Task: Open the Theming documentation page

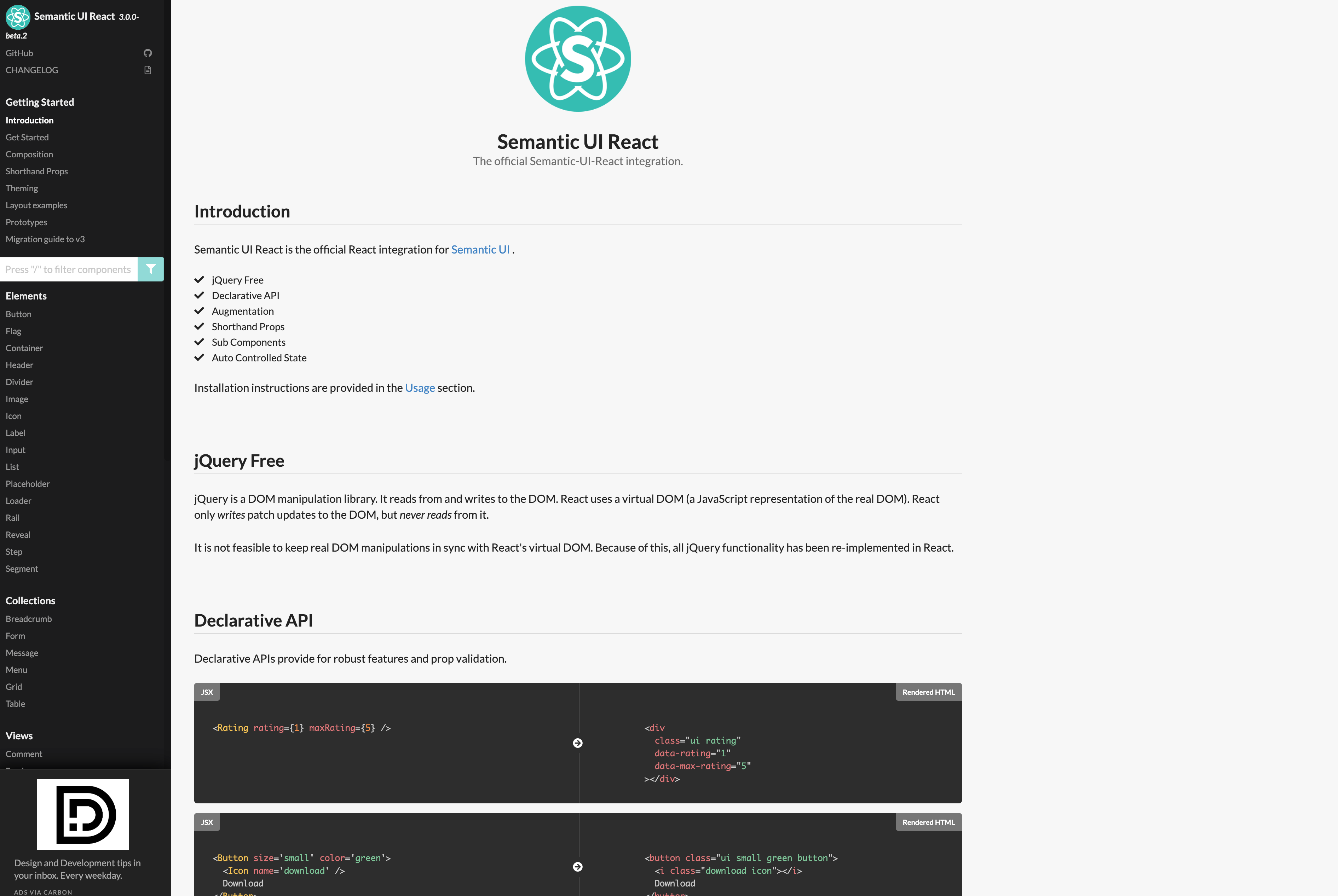Action: coord(22,188)
